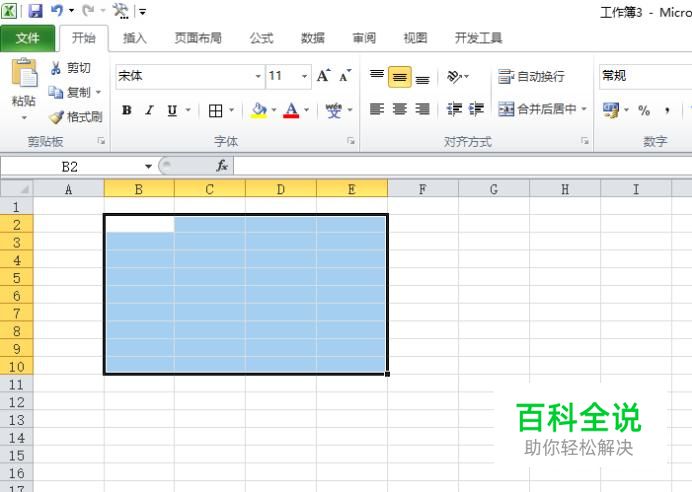The height and width of the screenshot is (492, 692).
Task: Click the Name Box showing B2
Action: pyautogui.click(x=71, y=167)
